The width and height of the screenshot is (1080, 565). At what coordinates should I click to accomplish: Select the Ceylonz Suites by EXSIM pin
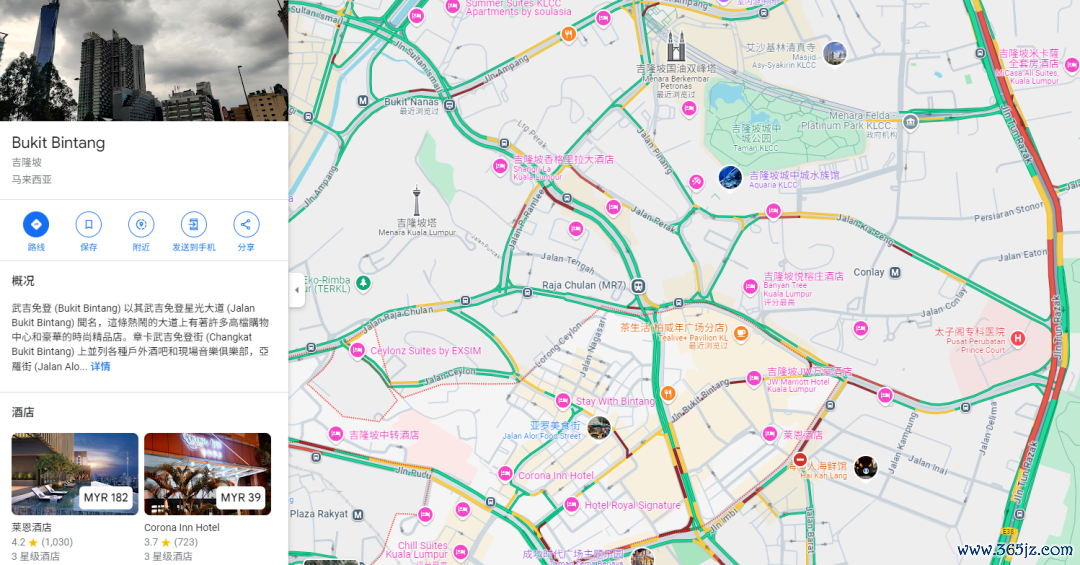357,351
